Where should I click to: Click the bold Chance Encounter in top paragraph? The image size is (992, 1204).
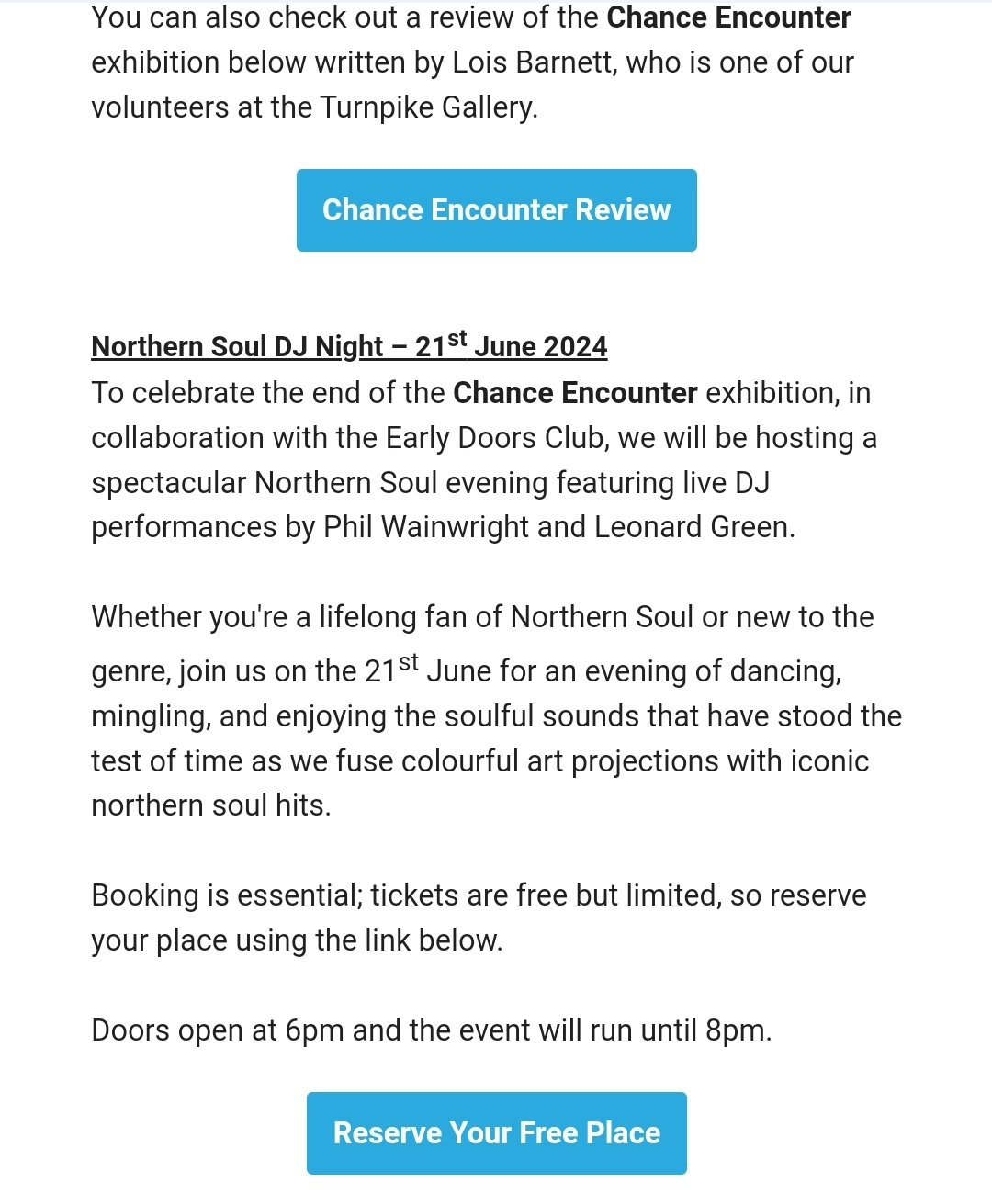(x=729, y=17)
